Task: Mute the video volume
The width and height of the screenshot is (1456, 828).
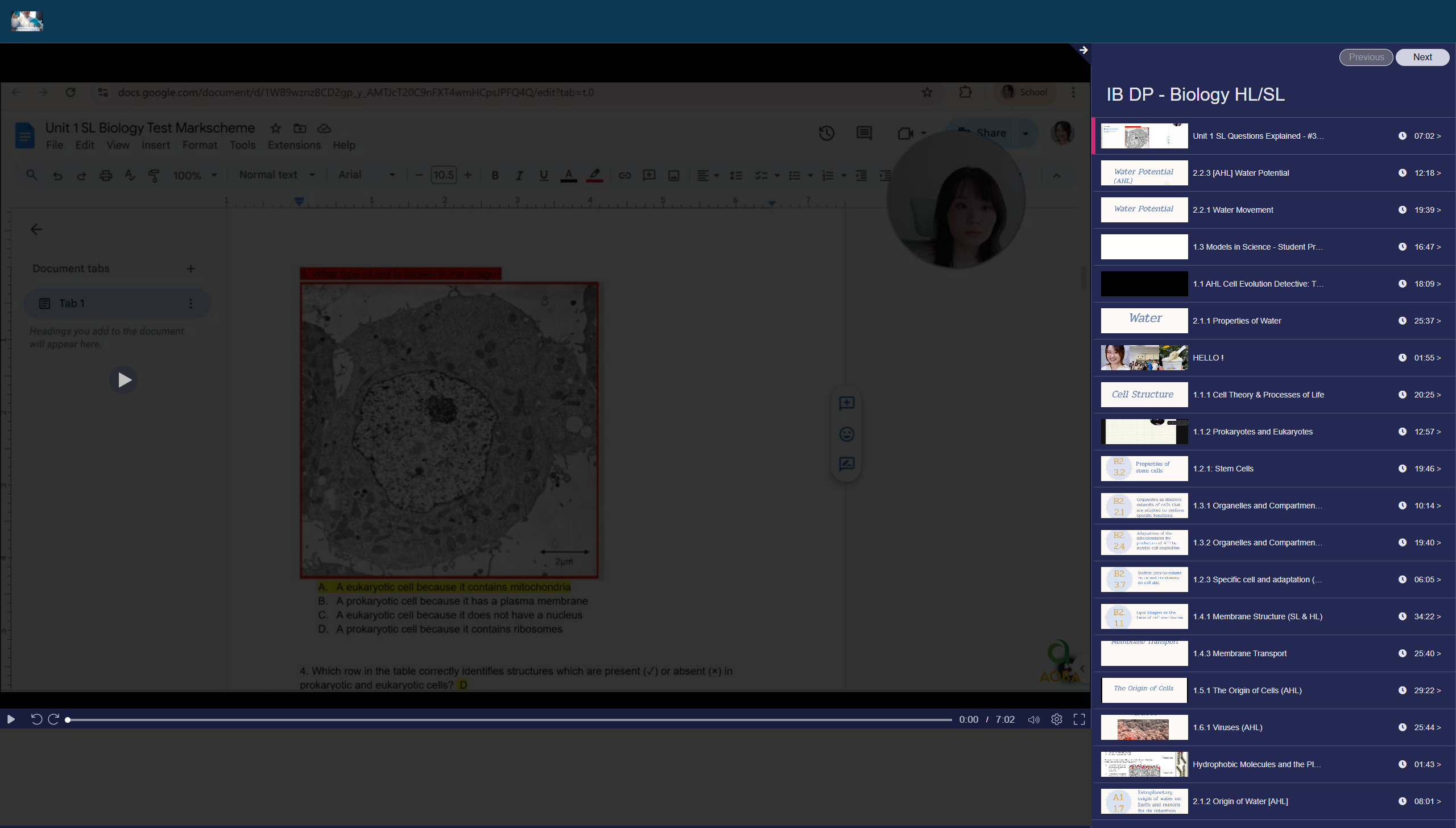Action: (1033, 719)
